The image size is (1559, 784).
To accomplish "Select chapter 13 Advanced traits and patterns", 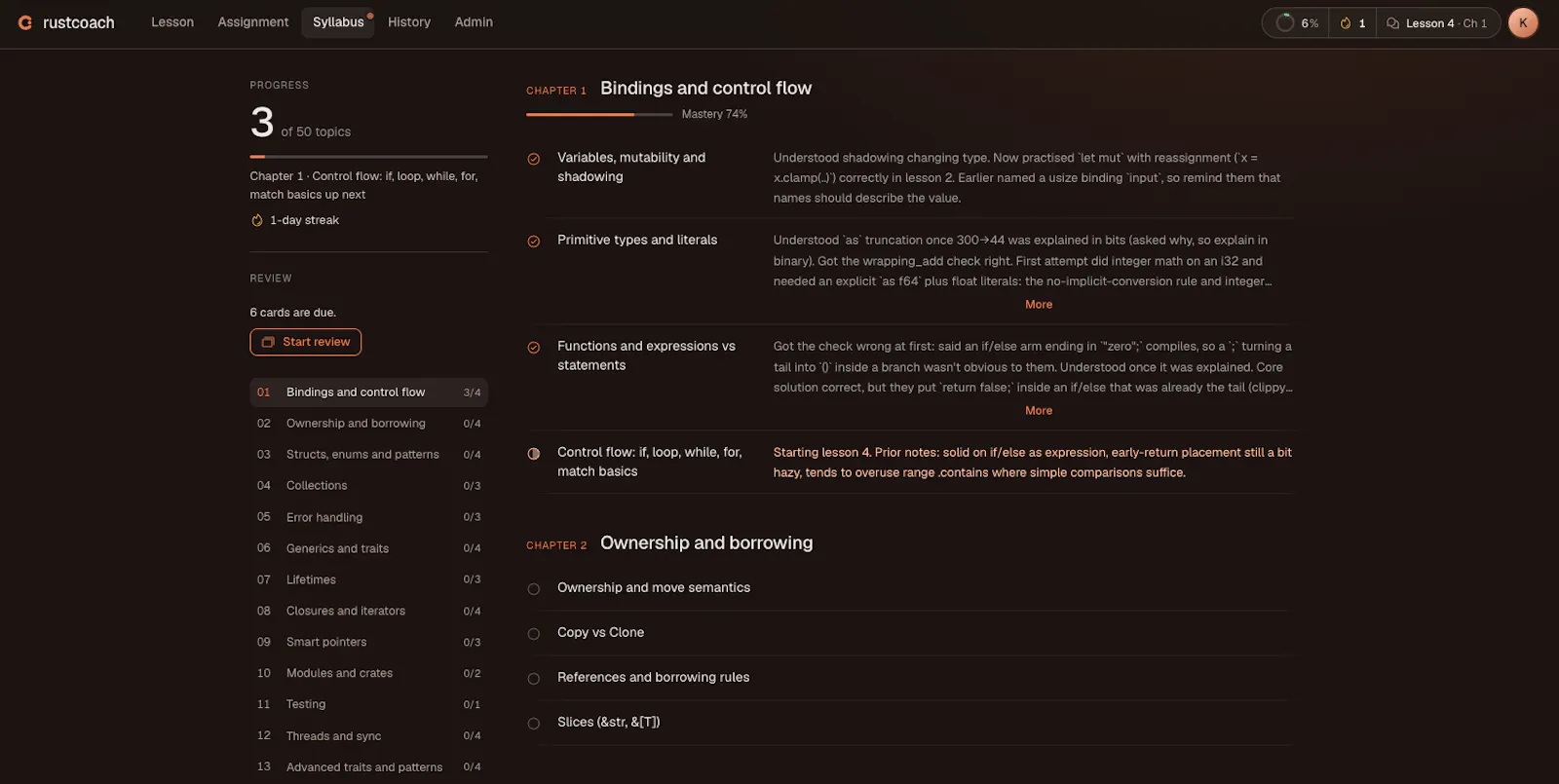I will tap(368, 766).
